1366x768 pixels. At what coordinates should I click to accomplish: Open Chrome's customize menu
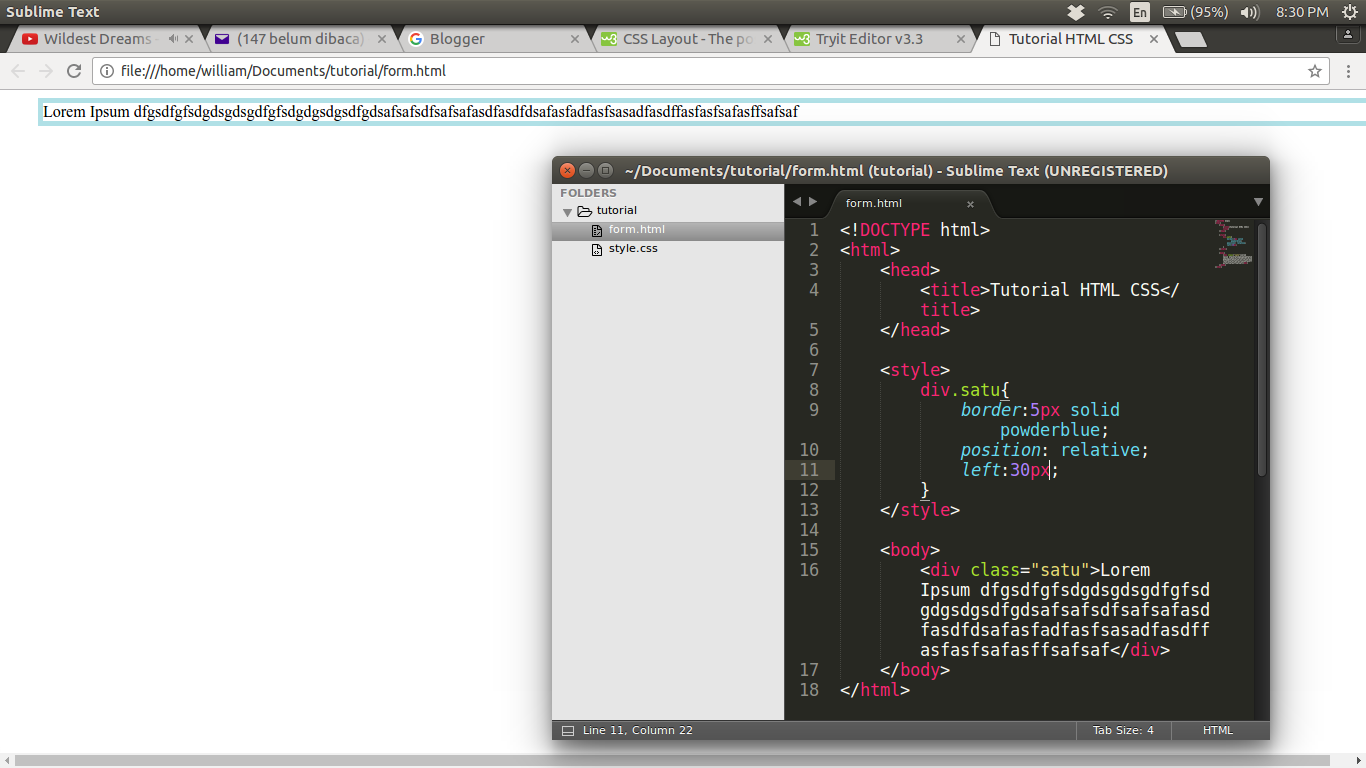[1348, 71]
